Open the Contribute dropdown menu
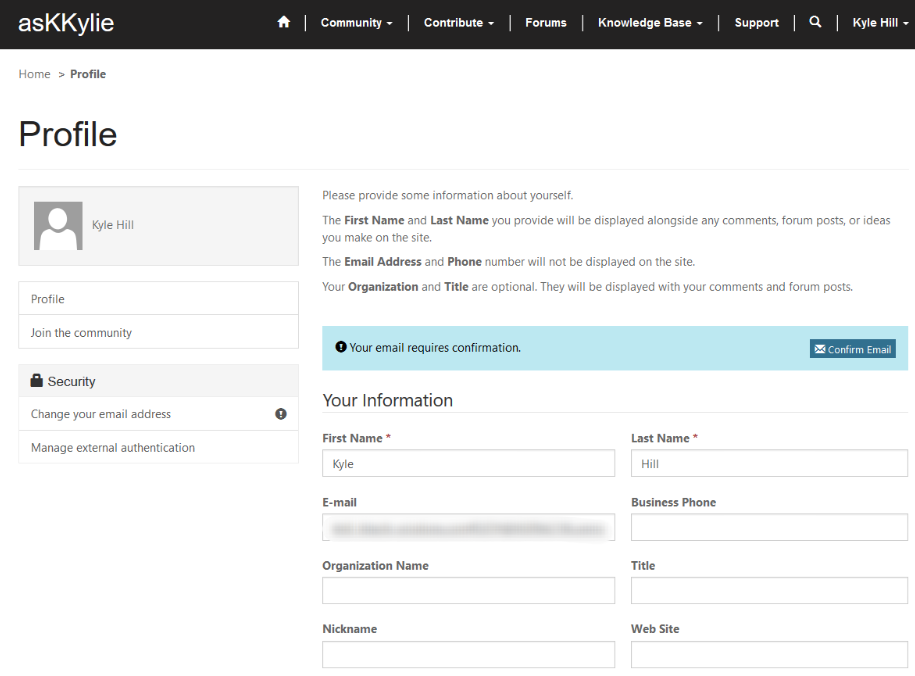The image size is (915, 676). point(458,23)
